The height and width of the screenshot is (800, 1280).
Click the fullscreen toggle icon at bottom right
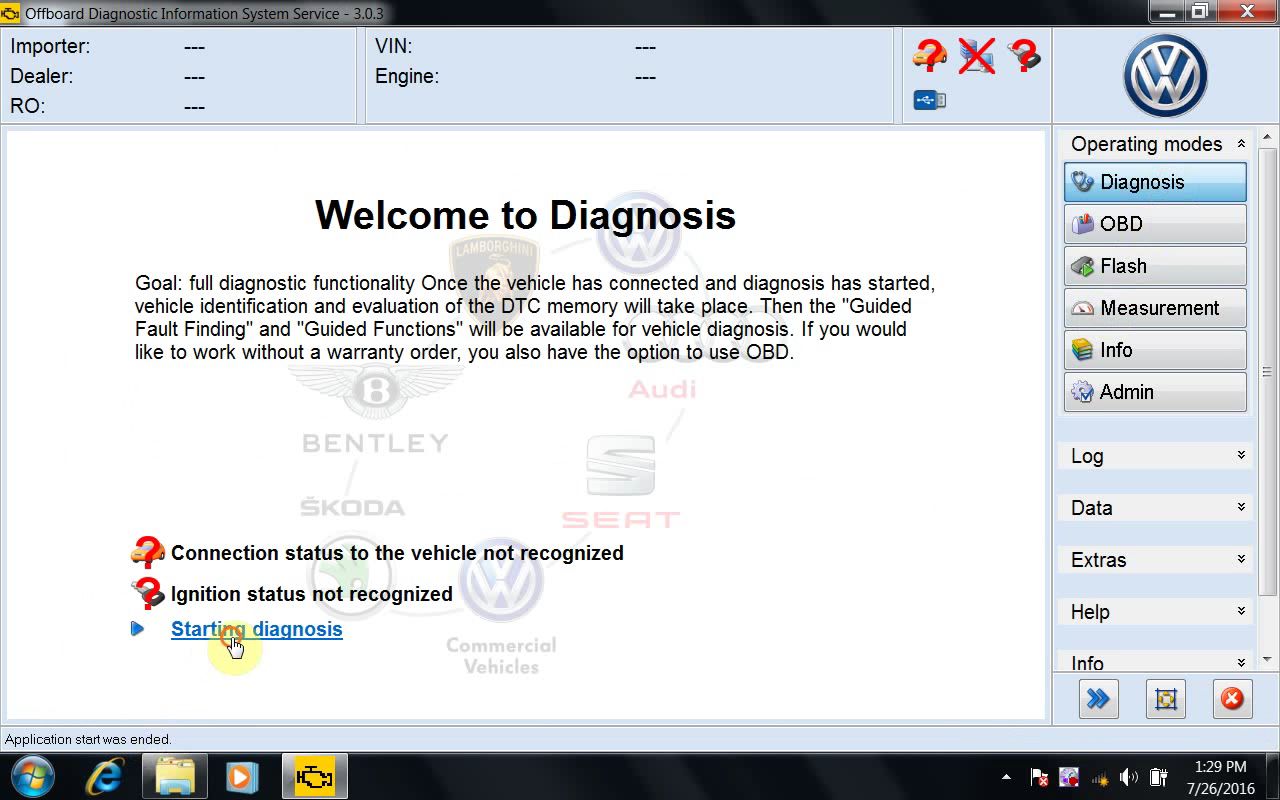tap(1165, 699)
